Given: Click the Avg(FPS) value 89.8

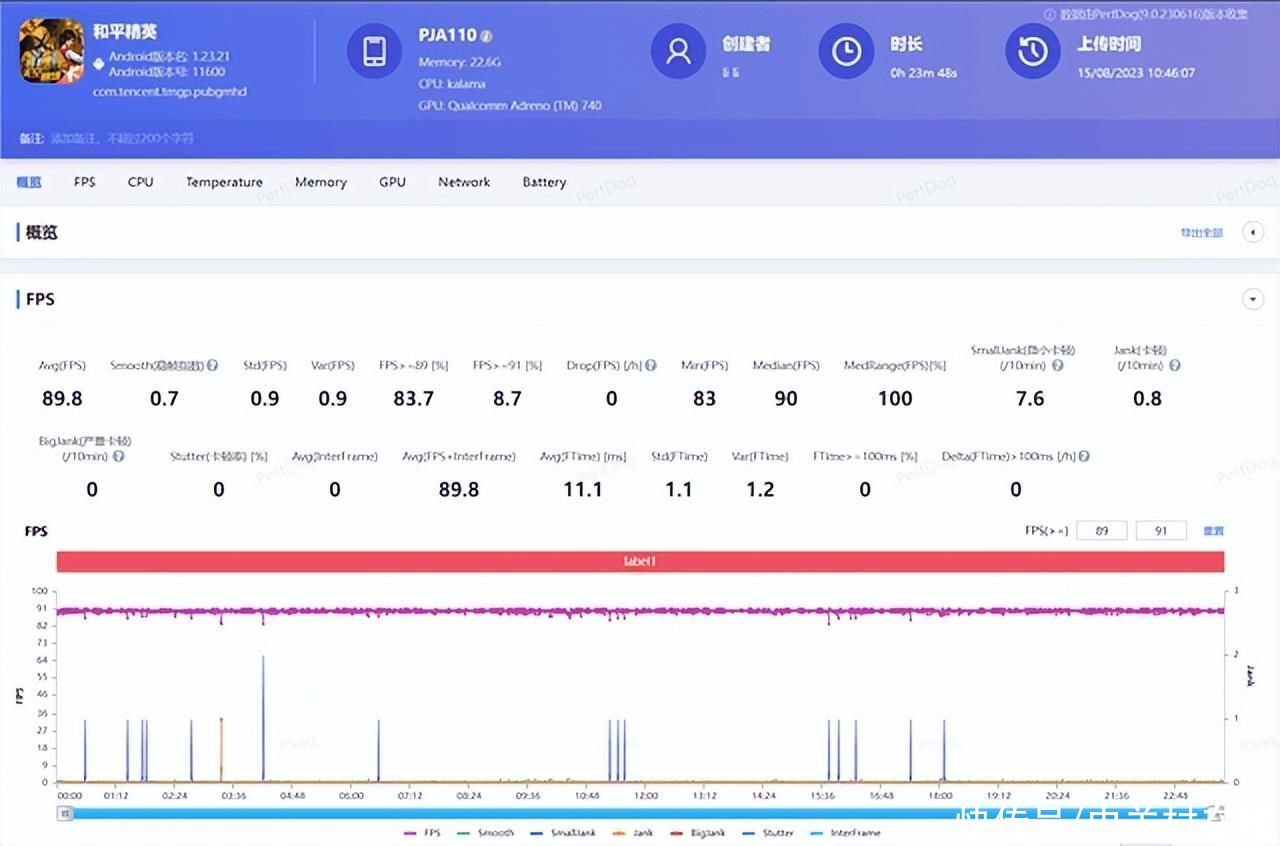Looking at the screenshot, I should (x=62, y=398).
